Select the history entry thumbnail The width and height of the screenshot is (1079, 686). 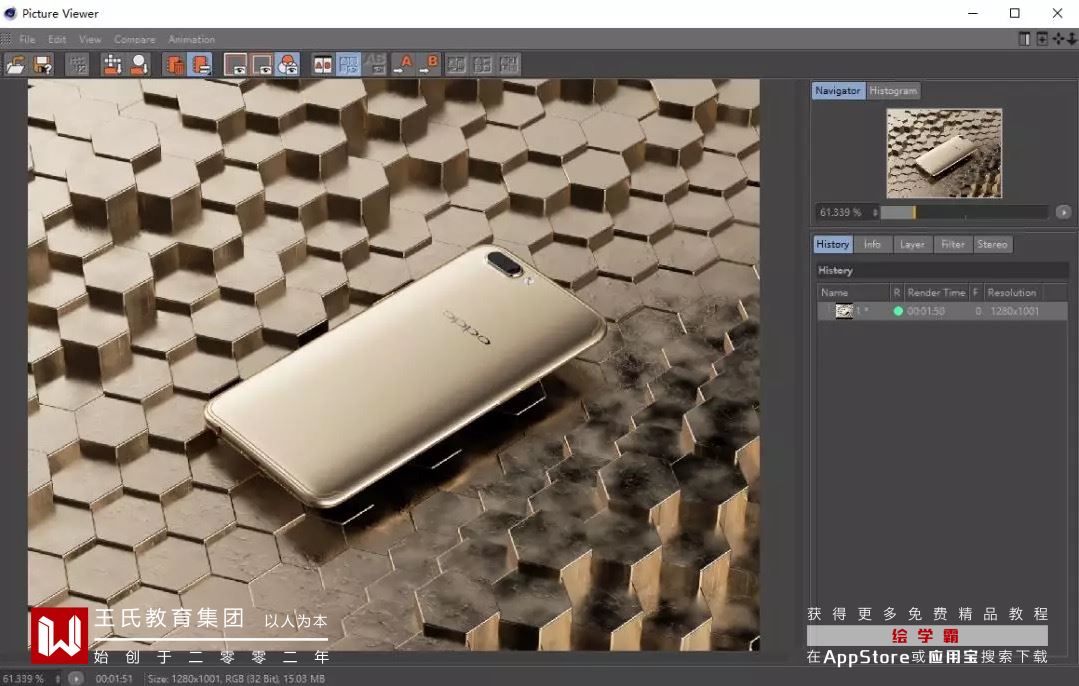844,311
